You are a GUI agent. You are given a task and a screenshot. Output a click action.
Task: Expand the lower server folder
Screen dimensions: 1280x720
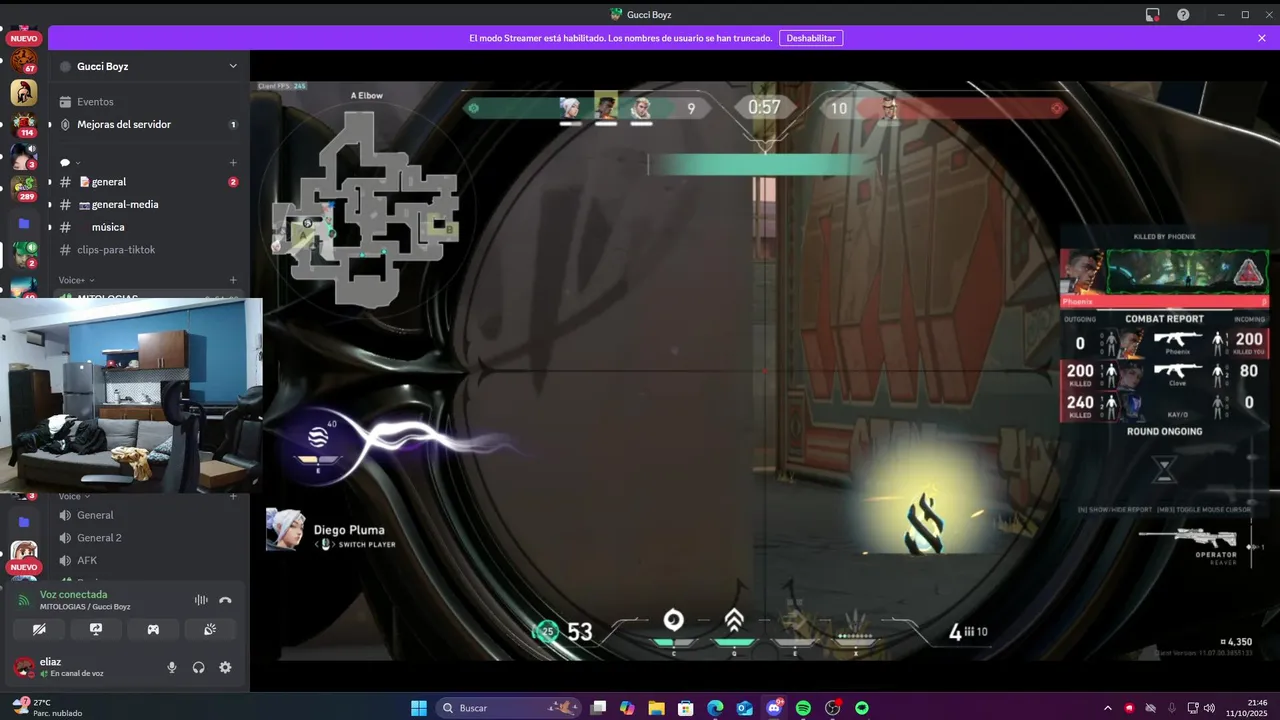24,522
